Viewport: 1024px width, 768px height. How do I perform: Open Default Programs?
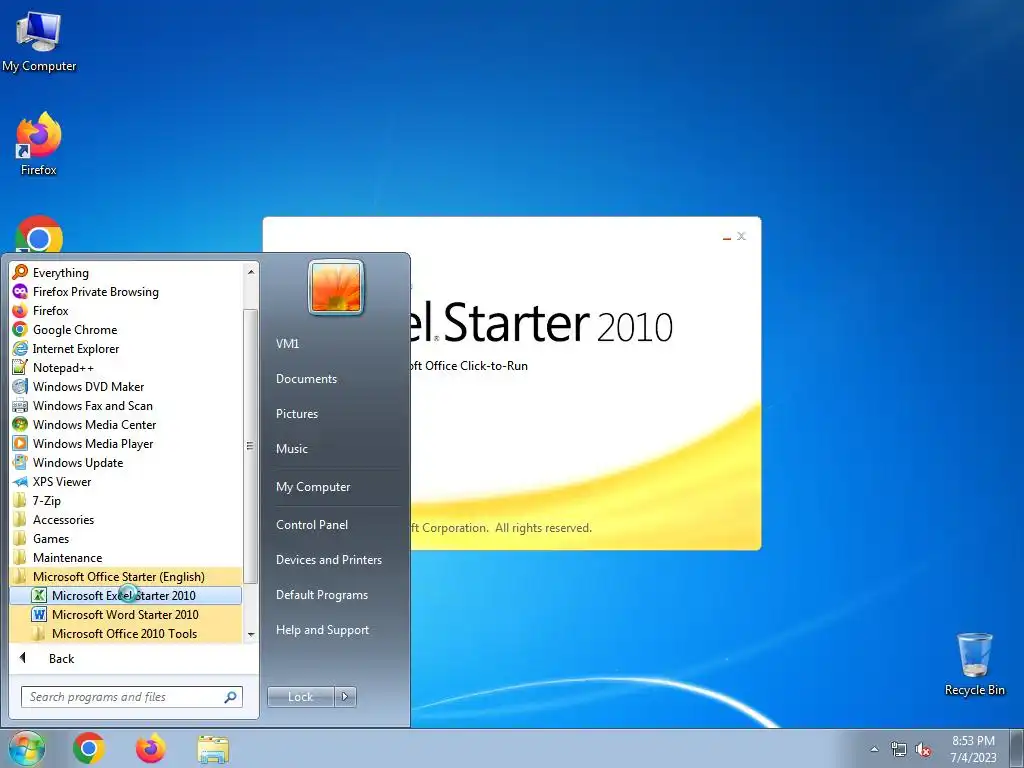tap(321, 595)
